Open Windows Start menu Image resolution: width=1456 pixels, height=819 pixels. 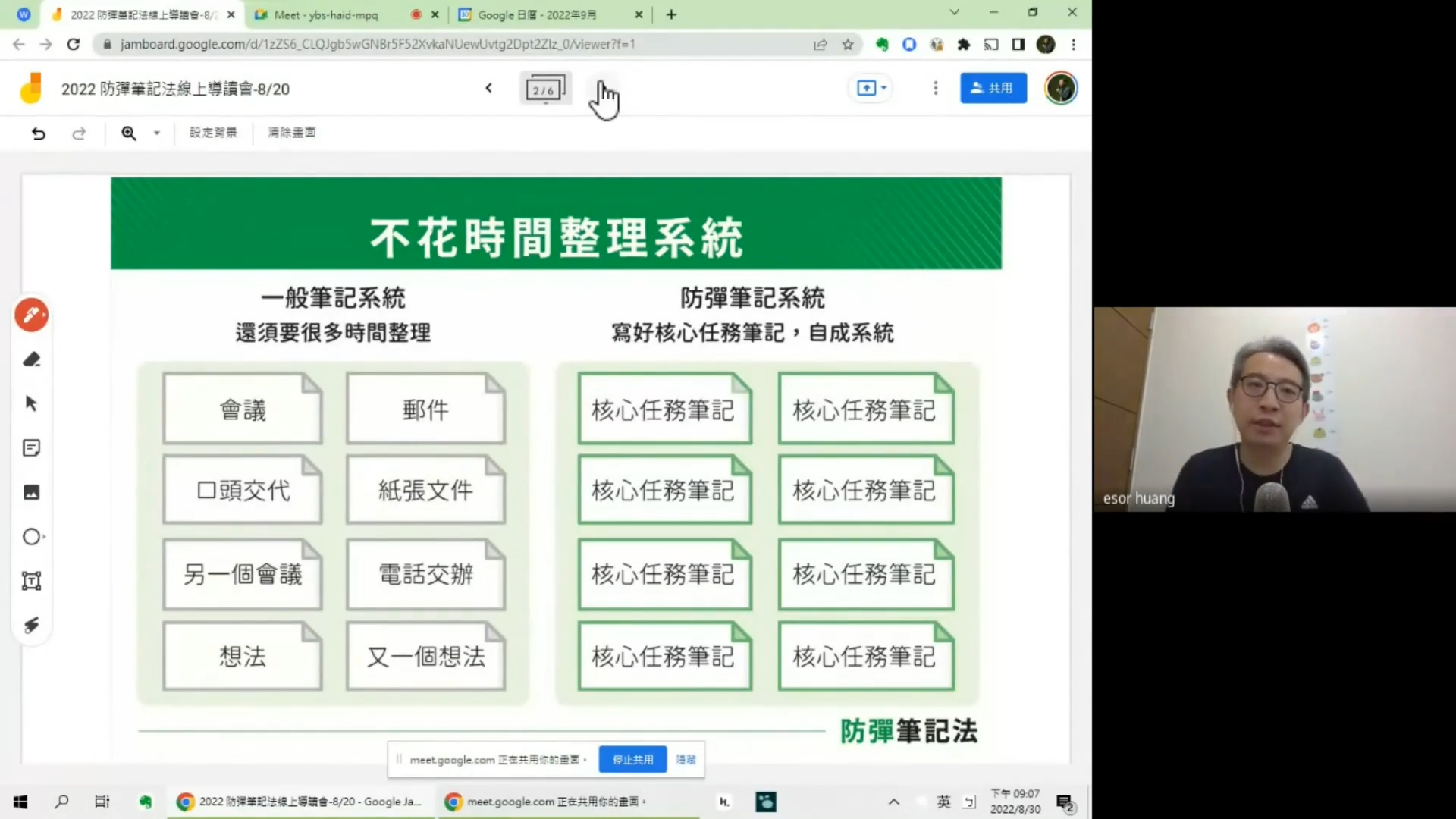click(20, 802)
